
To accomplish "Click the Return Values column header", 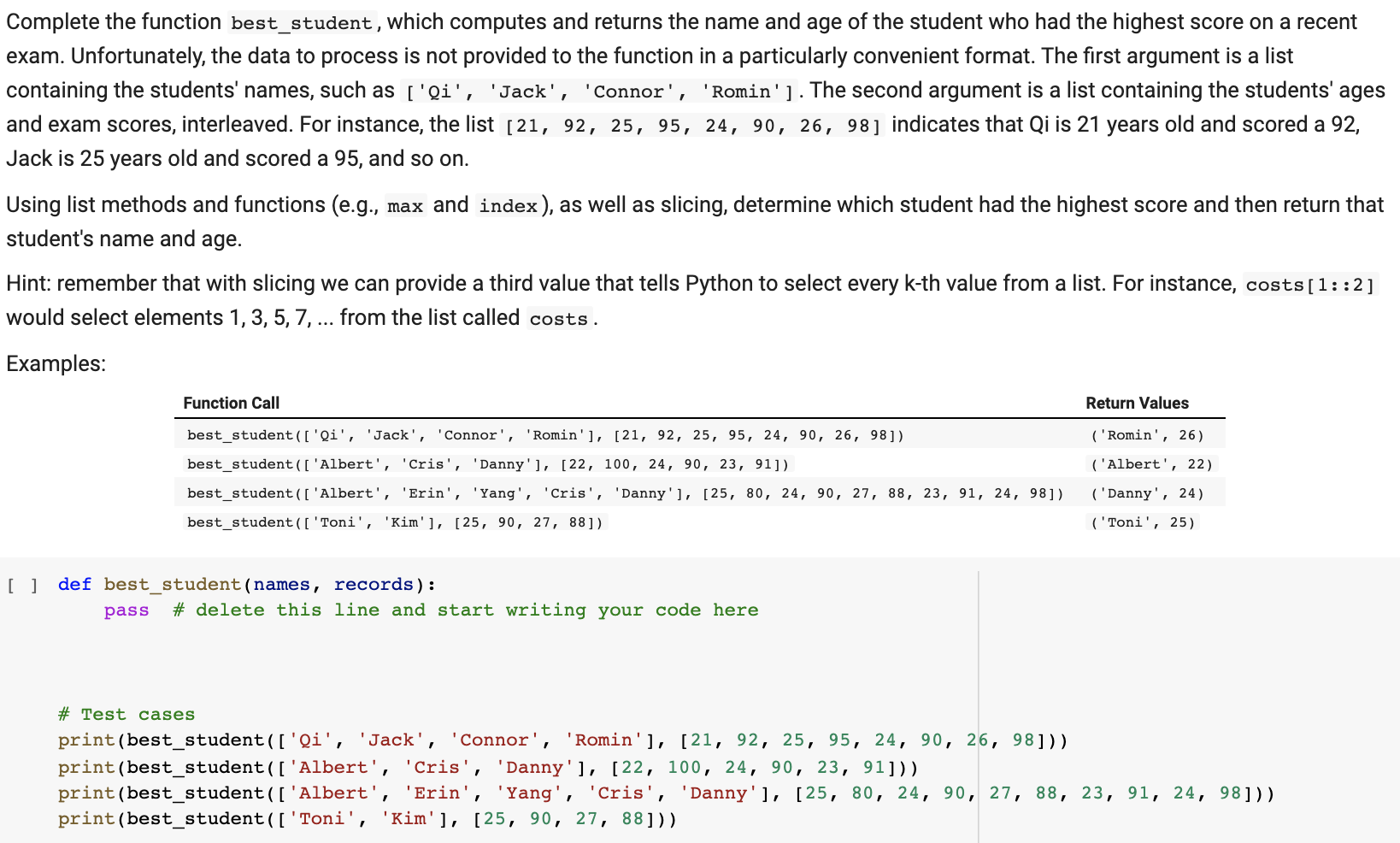I will [x=1137, y=403].
